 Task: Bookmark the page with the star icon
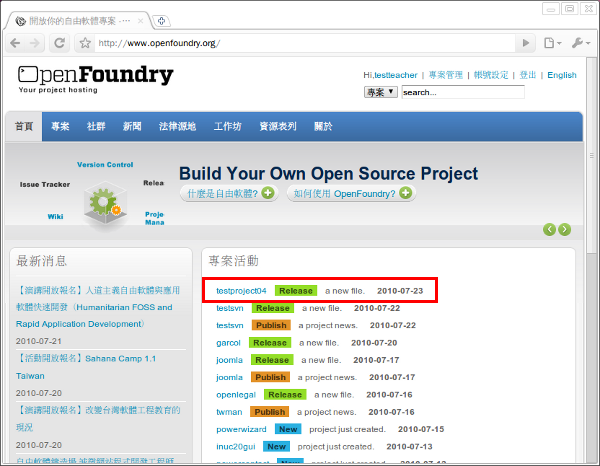click(85, 43)
